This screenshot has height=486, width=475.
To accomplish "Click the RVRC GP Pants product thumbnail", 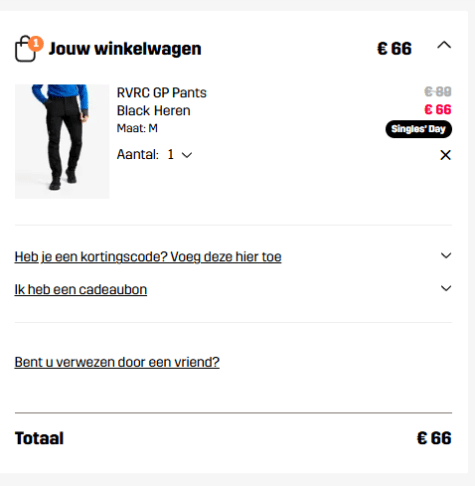I will tap(62, 142).
